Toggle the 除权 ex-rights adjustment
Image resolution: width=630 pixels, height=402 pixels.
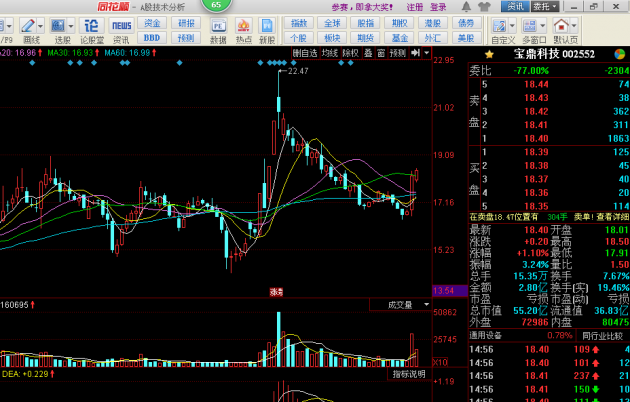pyautogui.click(x=350, y=52)
